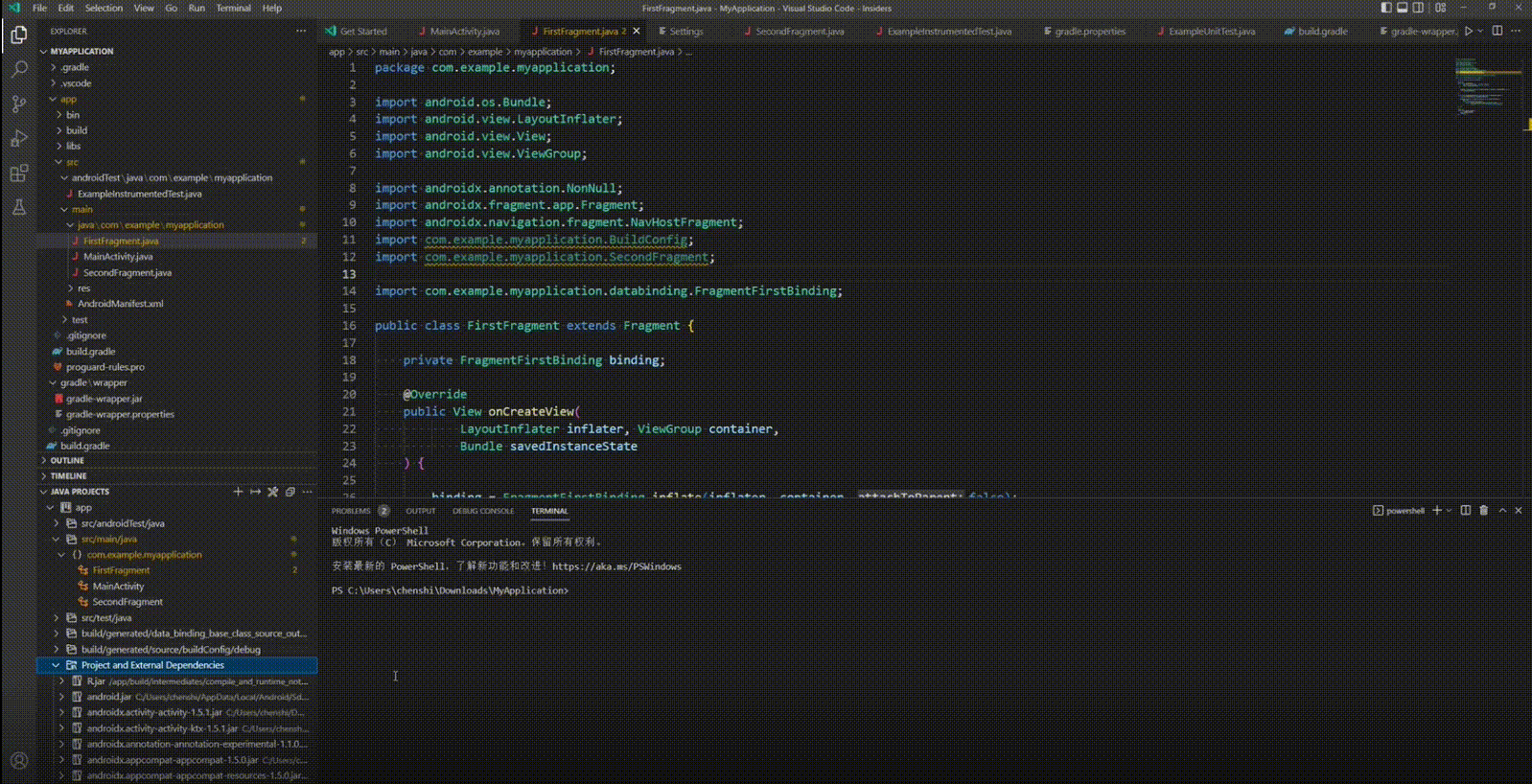Open Explorer panel more actions ellipsis
Screen dimensions: 1532x784
tap(301, 31)
